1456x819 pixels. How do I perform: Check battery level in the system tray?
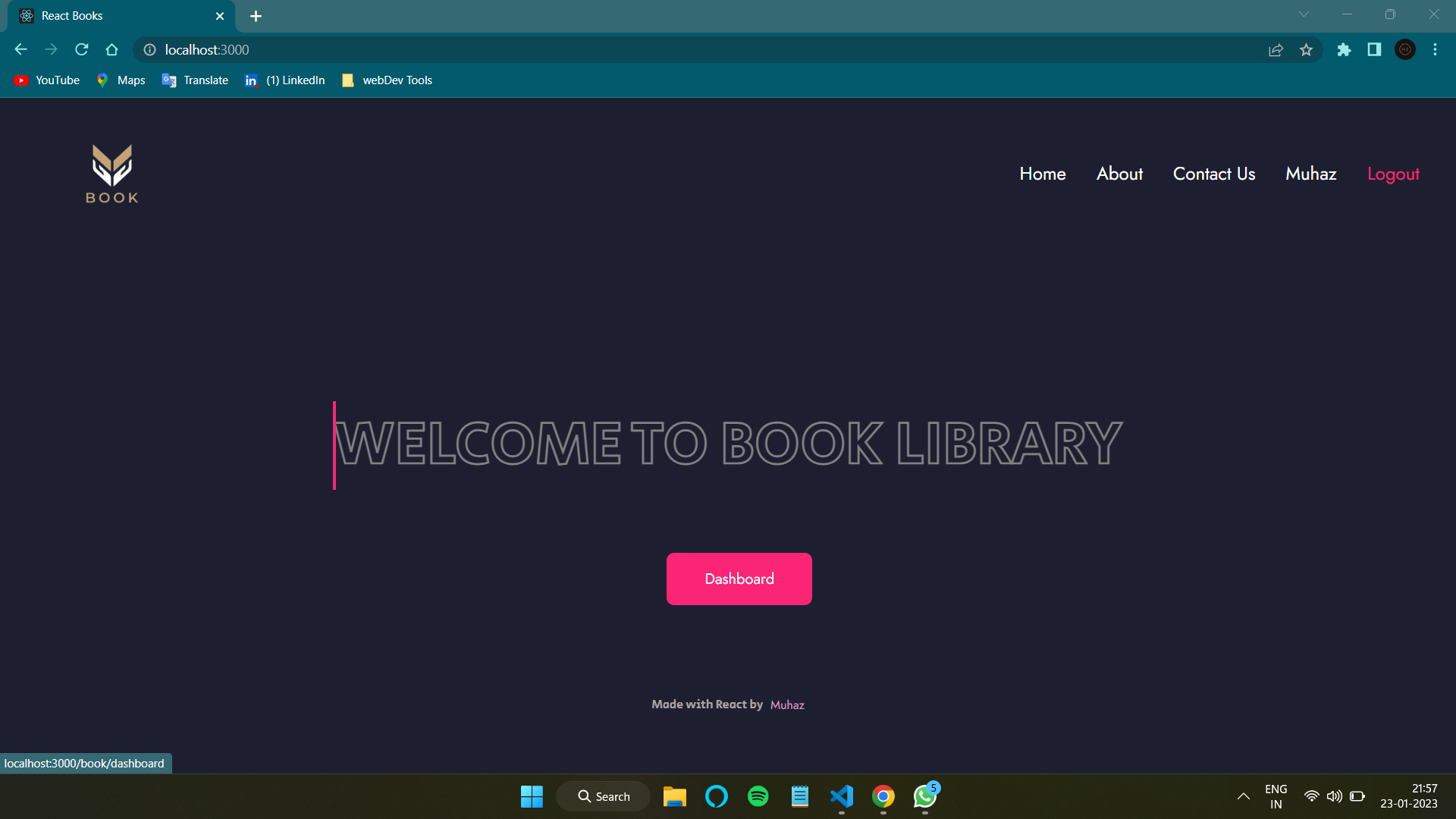(1358, 796)
